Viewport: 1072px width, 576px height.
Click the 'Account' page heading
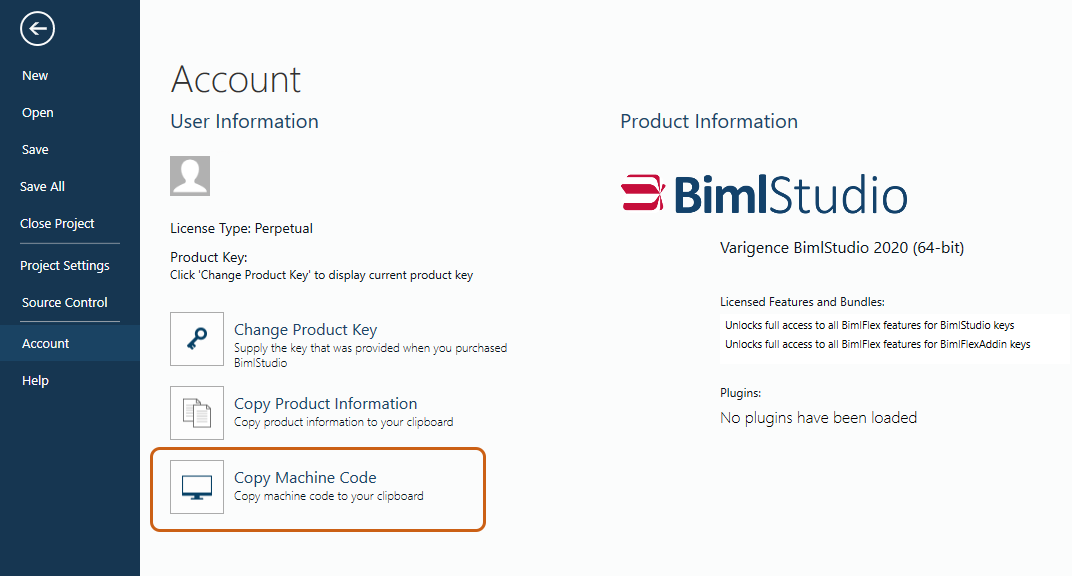235,79
